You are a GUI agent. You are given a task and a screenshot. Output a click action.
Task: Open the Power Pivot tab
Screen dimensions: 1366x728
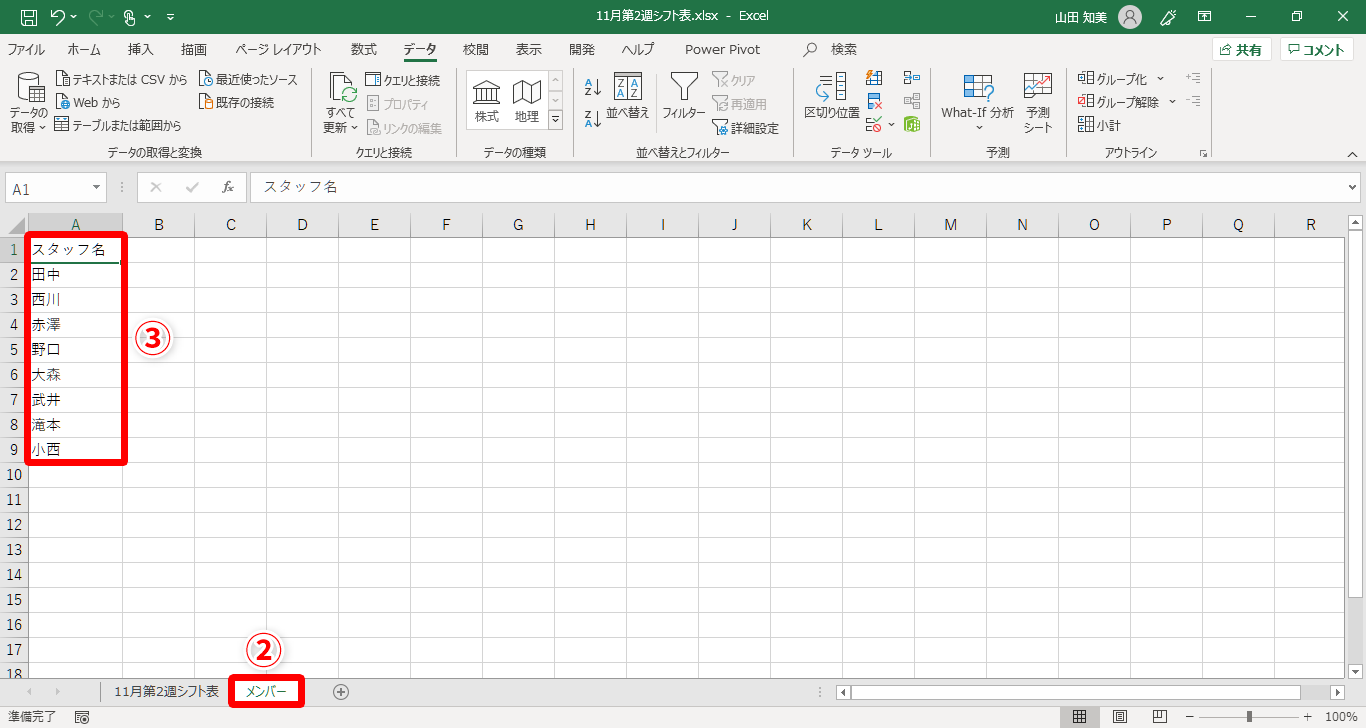(x=722, y=49)
